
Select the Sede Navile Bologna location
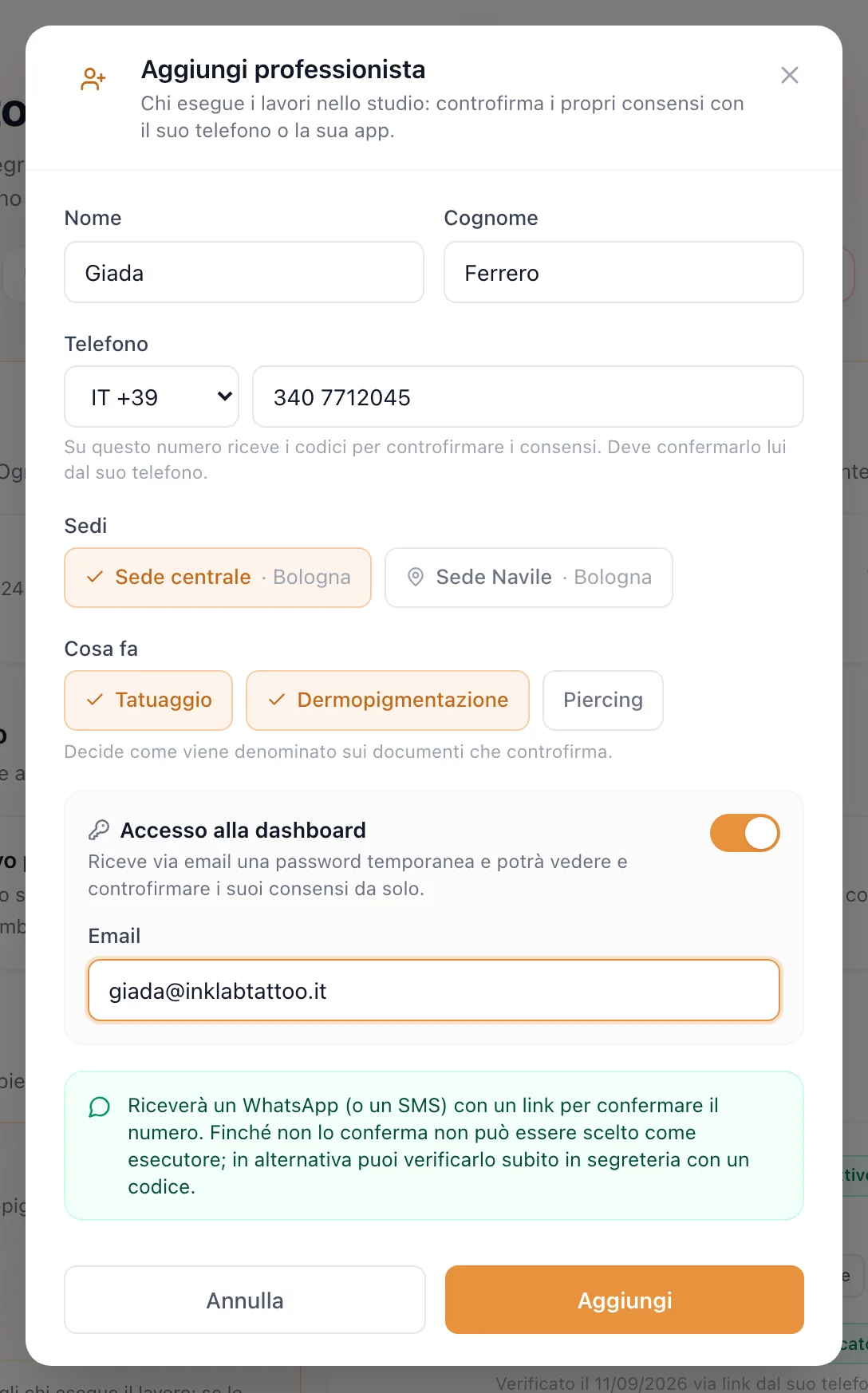click(529, 577)
